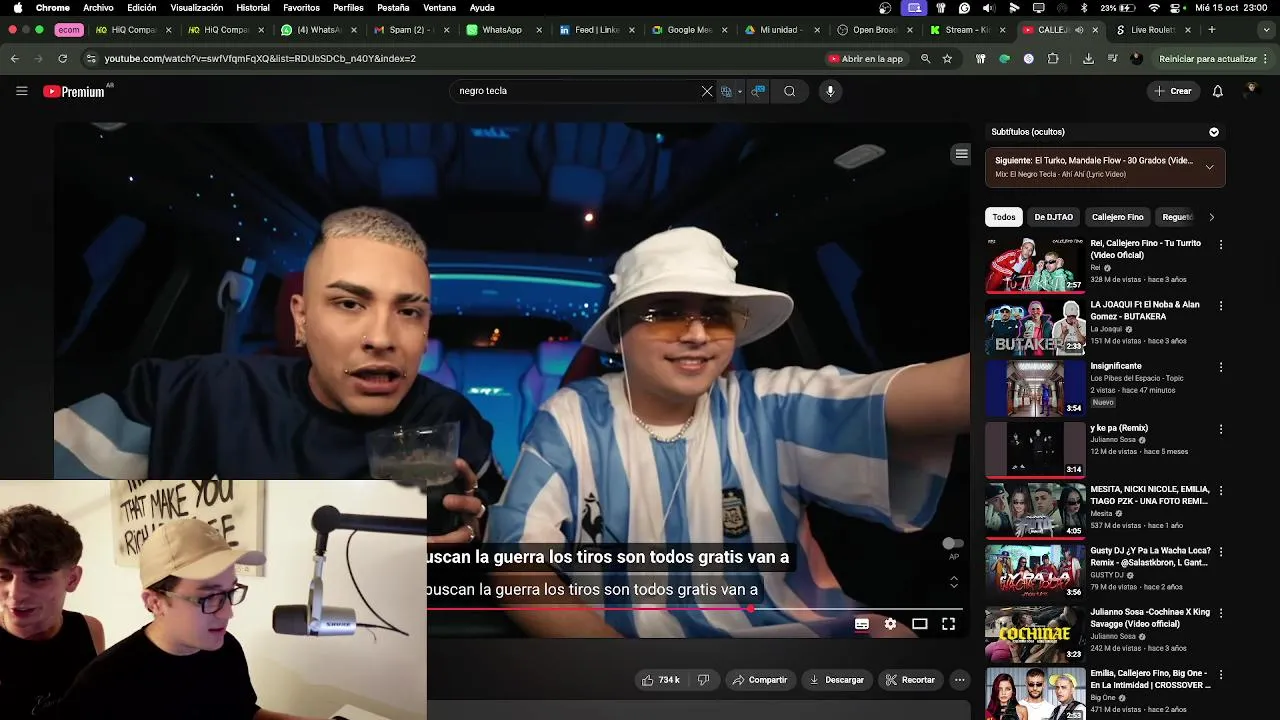
Task: Open Chrome zoom magnifier in address bar
Action: (x=925, y=59)
